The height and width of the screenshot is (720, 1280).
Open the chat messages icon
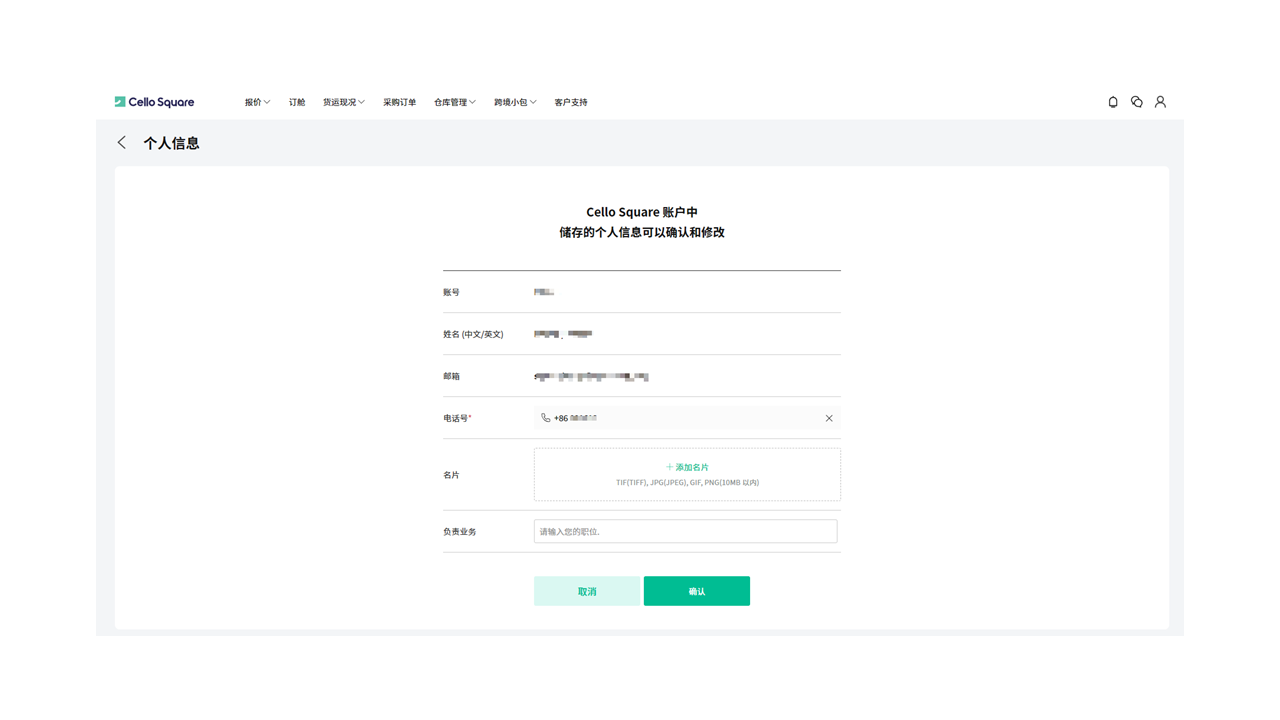click(1137, 102)
